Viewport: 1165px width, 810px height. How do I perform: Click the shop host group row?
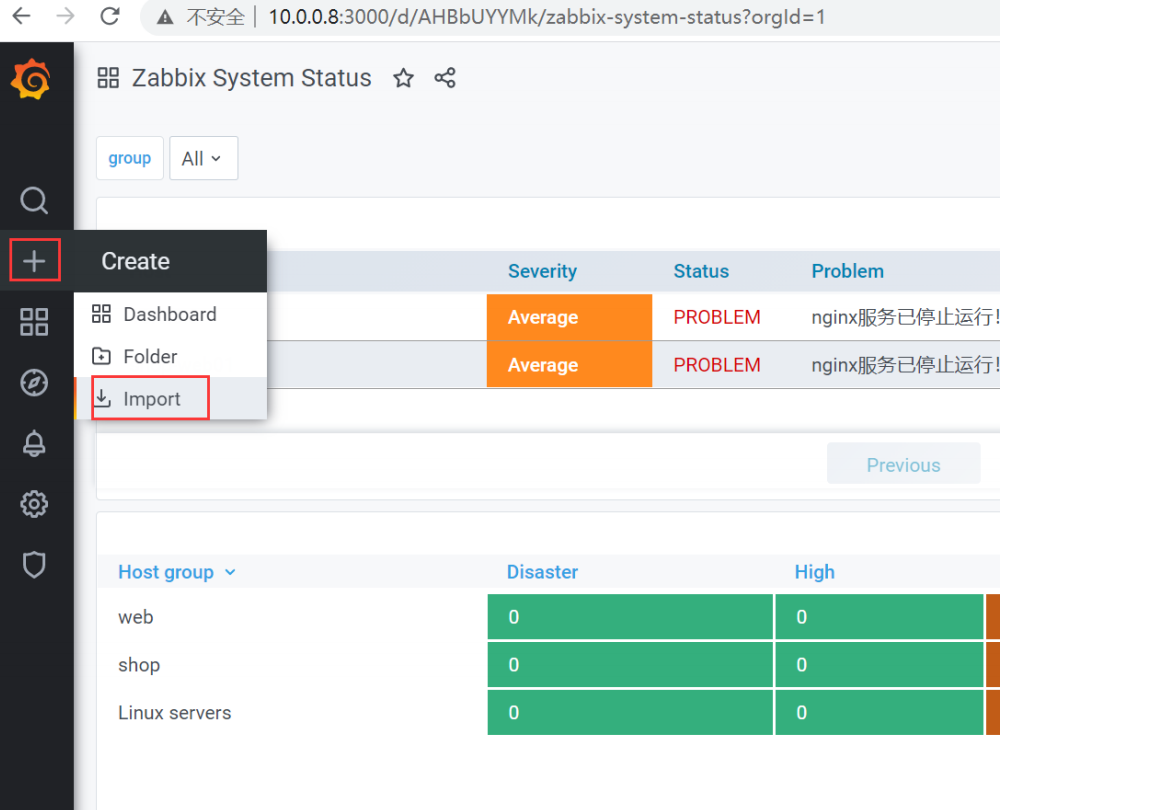[139, 665]
